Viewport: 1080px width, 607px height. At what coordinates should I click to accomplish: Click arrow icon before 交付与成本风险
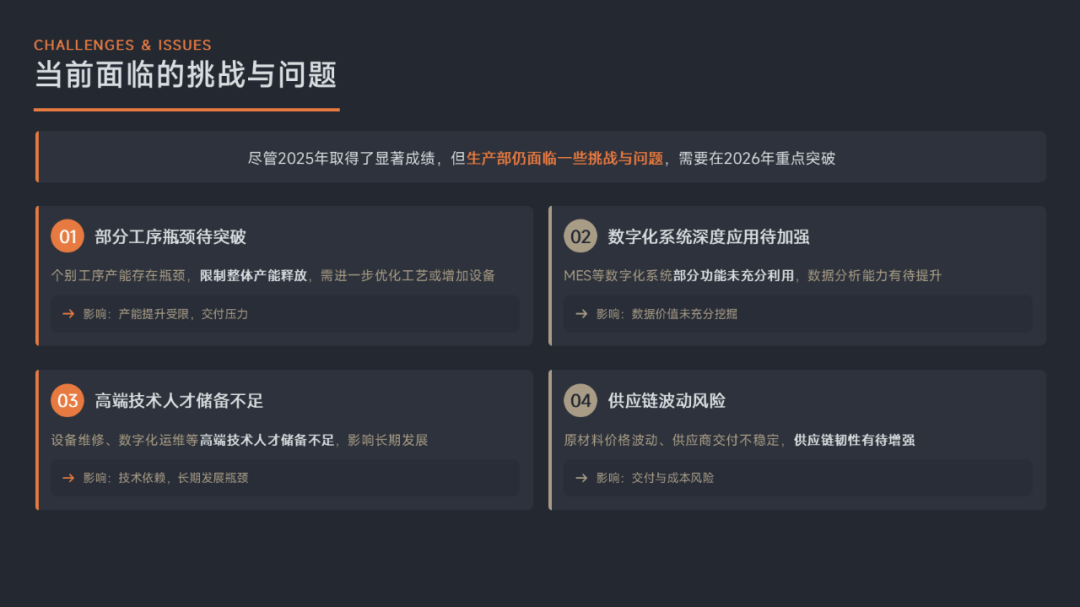(581, 478)
